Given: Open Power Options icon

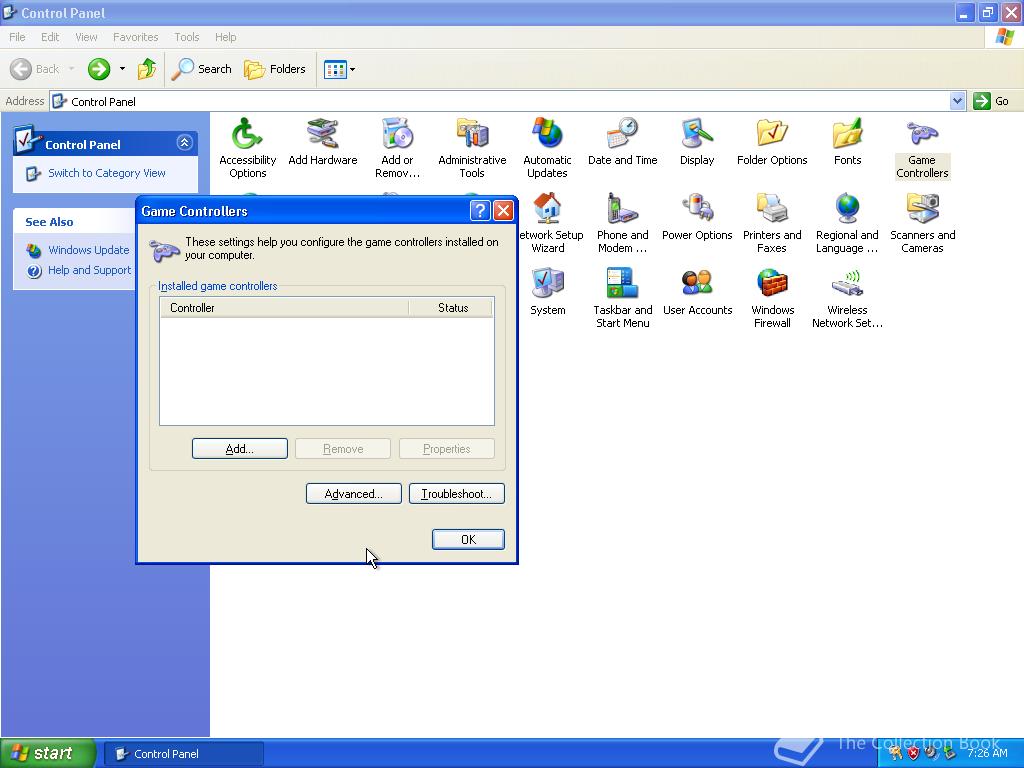Looking at the screenshot, I should click(x=697, y=217).
